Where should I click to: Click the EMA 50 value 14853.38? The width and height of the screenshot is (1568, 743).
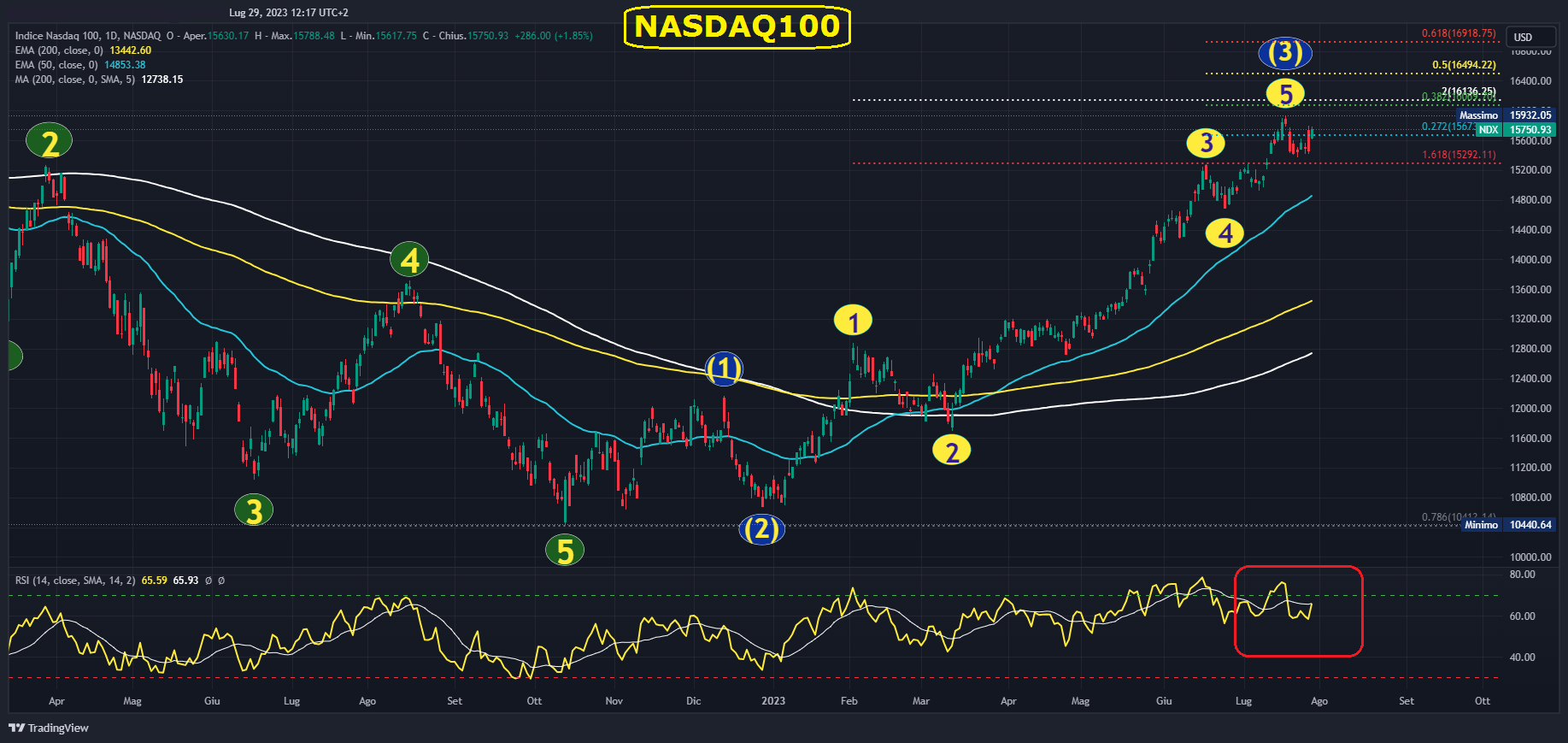click(x=125, y=65)
